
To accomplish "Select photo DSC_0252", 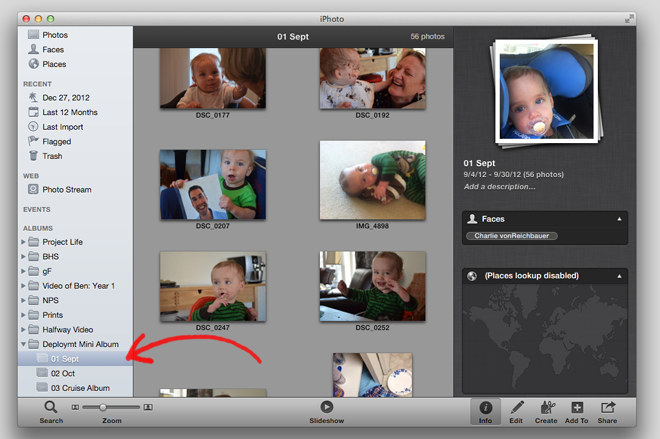I will coord(373,286).
